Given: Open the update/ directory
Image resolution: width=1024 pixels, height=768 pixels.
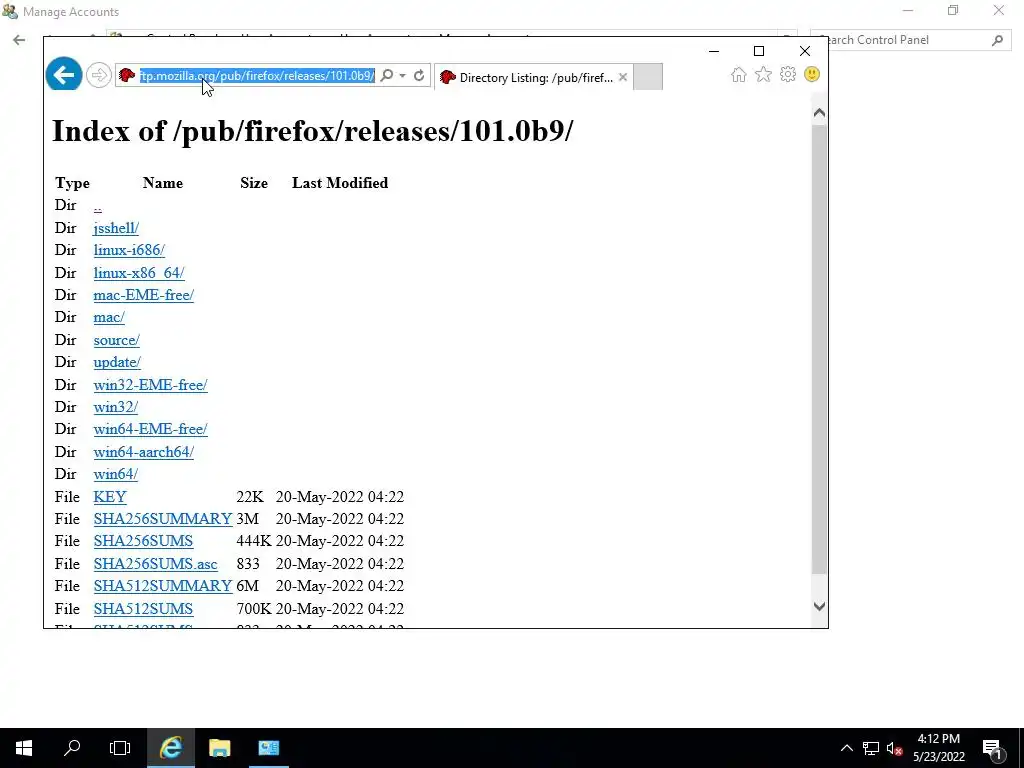Looking at the screenshot, I should pos(117,362).
